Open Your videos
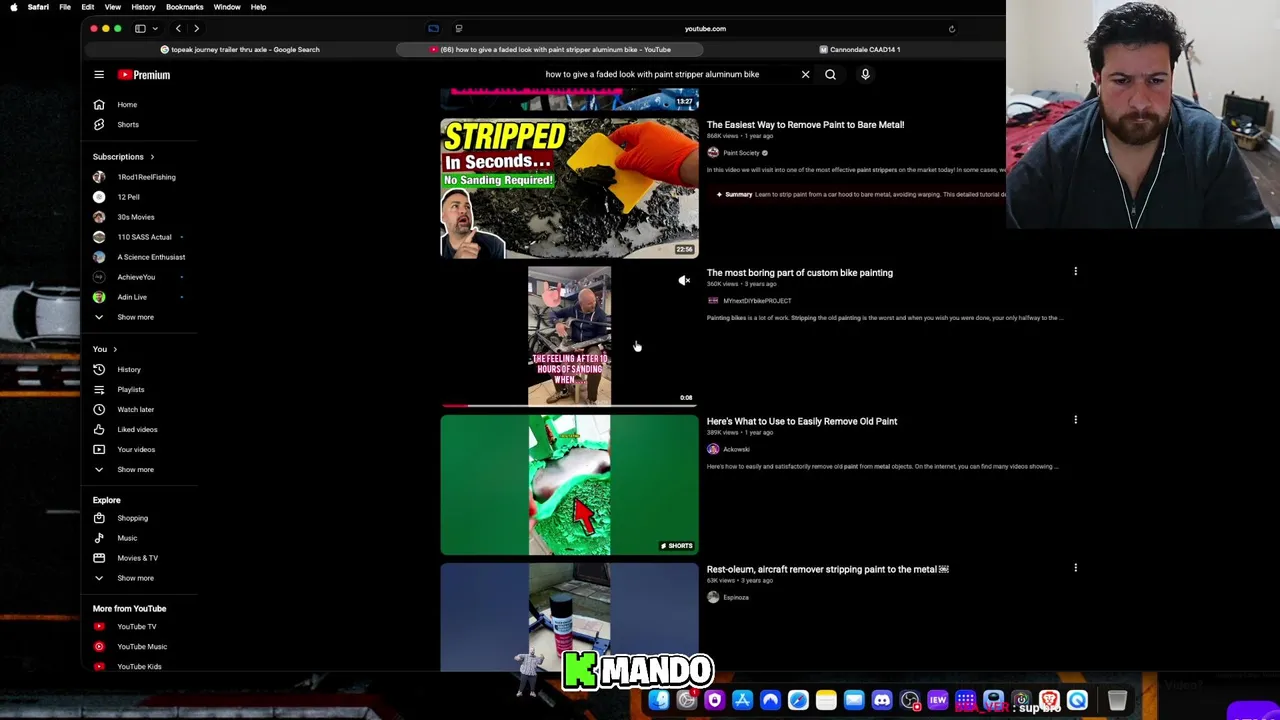 click(140, 449)
